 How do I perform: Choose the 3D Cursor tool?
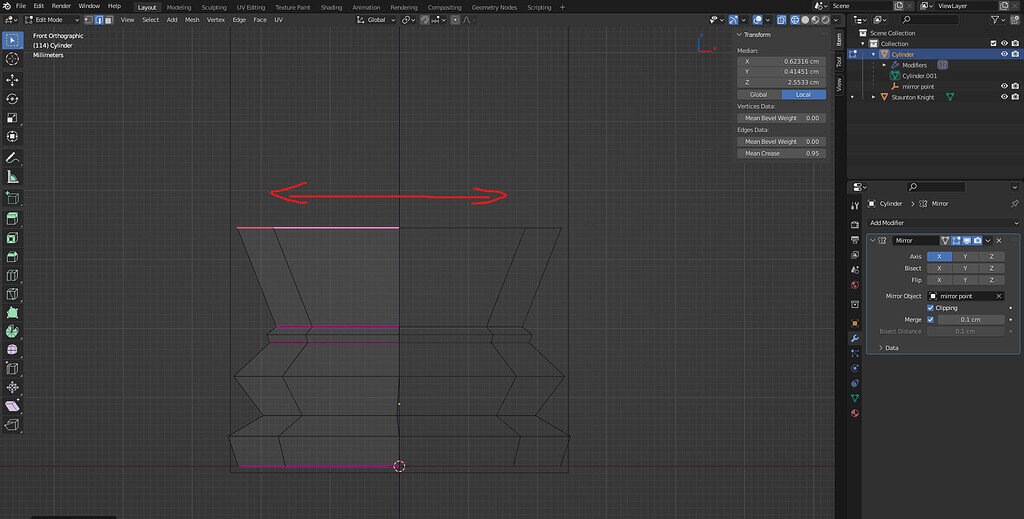(12, 59)
